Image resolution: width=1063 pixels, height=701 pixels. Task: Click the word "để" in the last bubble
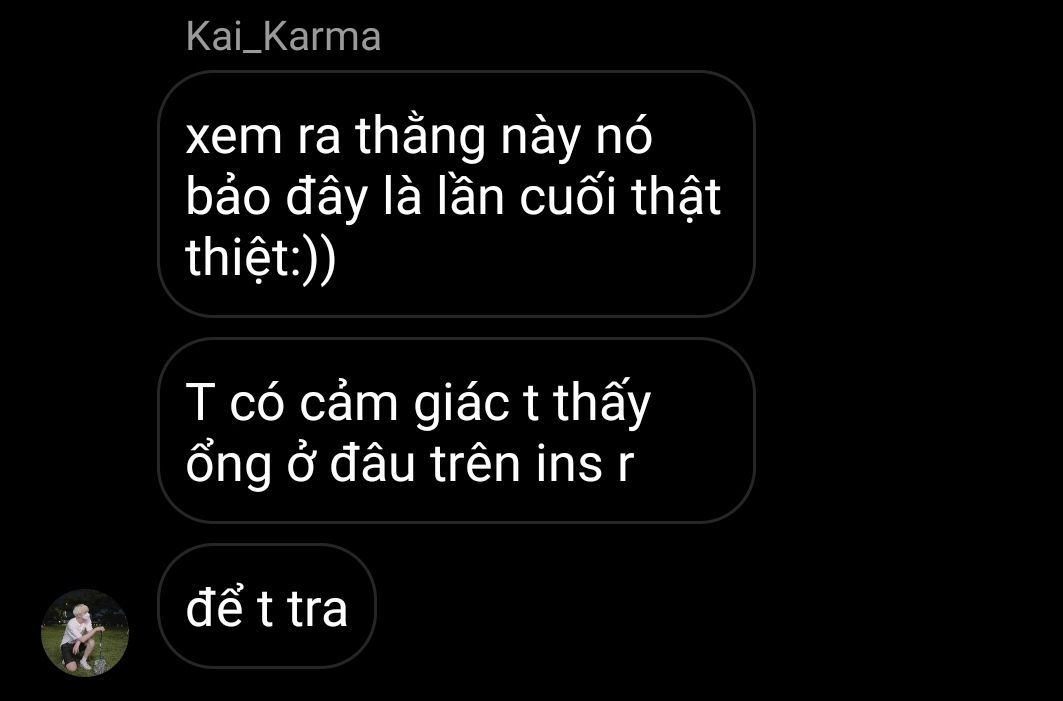point(214,605)
